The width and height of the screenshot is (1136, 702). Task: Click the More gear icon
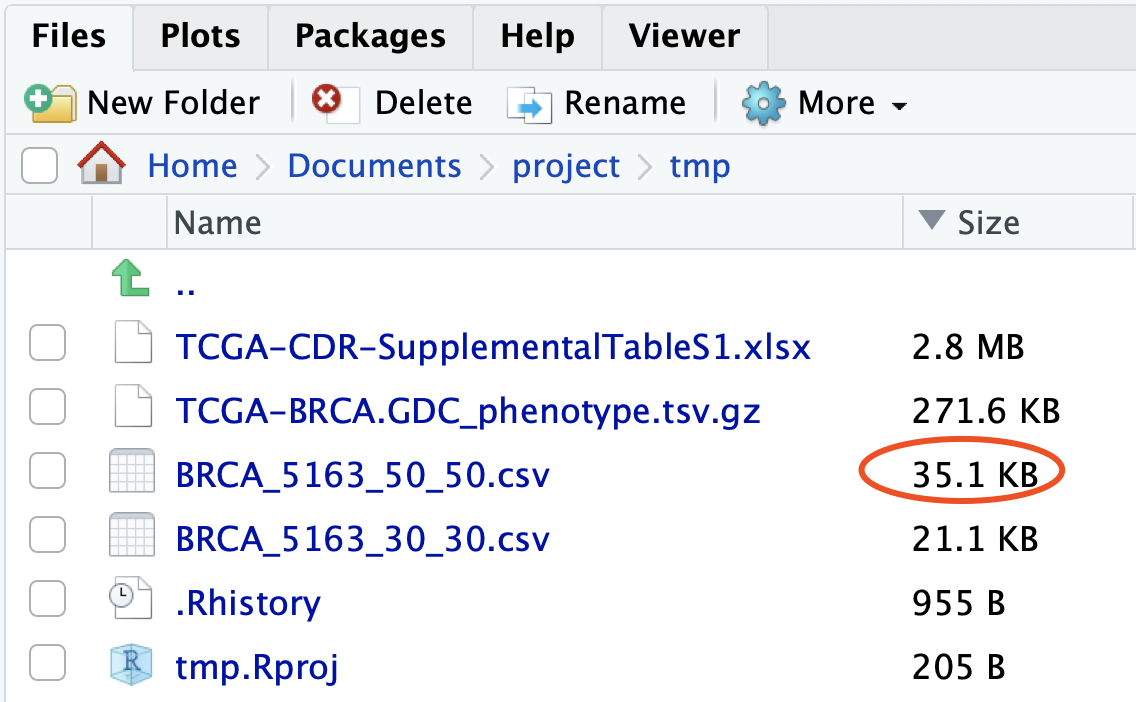tap(764, 103)
